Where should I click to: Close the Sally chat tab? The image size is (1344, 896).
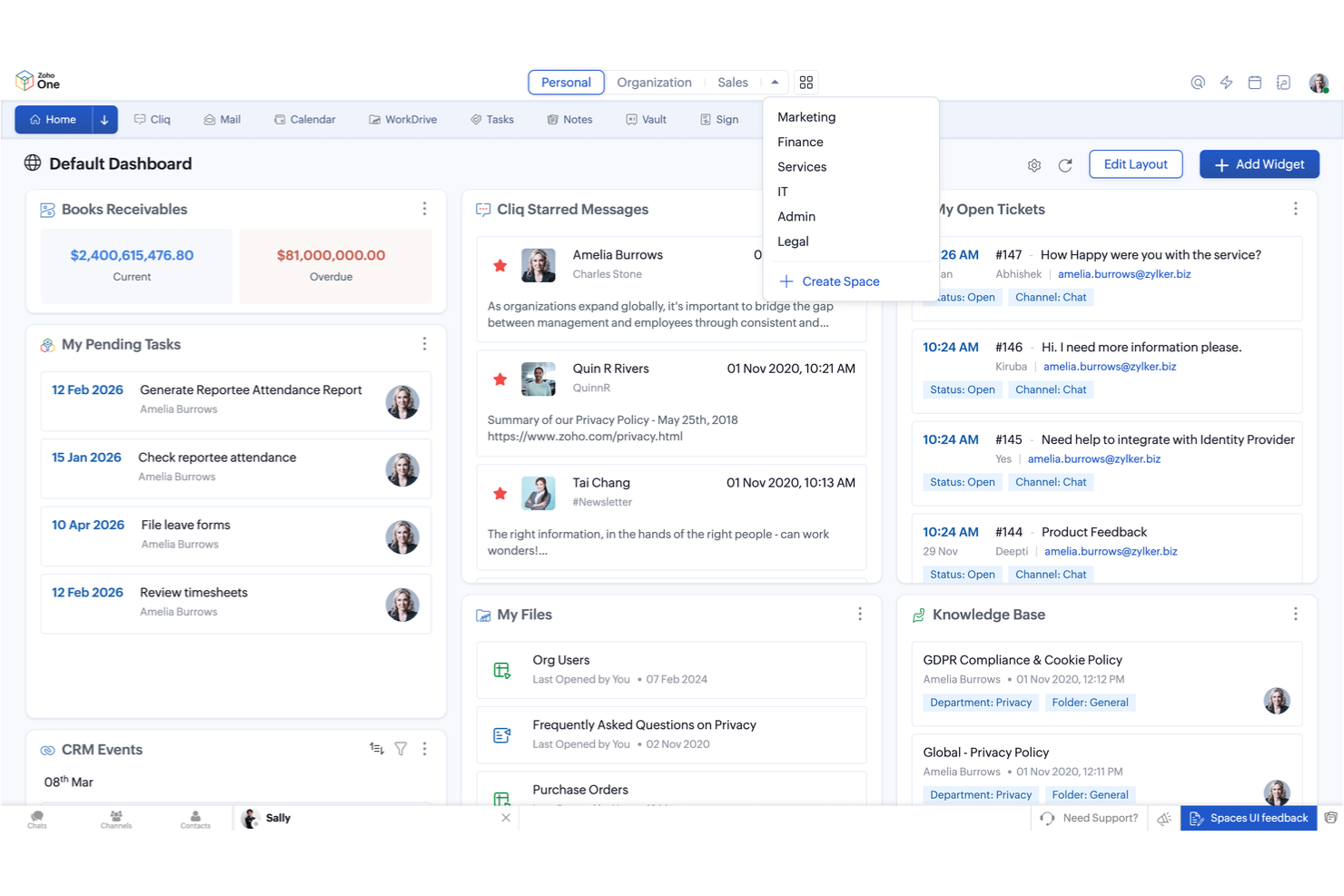[506, 818]
